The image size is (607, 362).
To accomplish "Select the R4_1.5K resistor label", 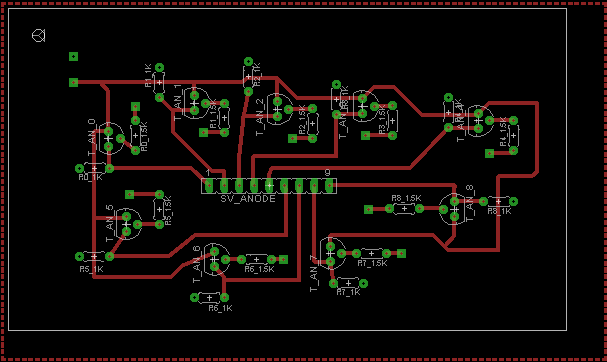I will pyautogui.click(x=503, y=132).
